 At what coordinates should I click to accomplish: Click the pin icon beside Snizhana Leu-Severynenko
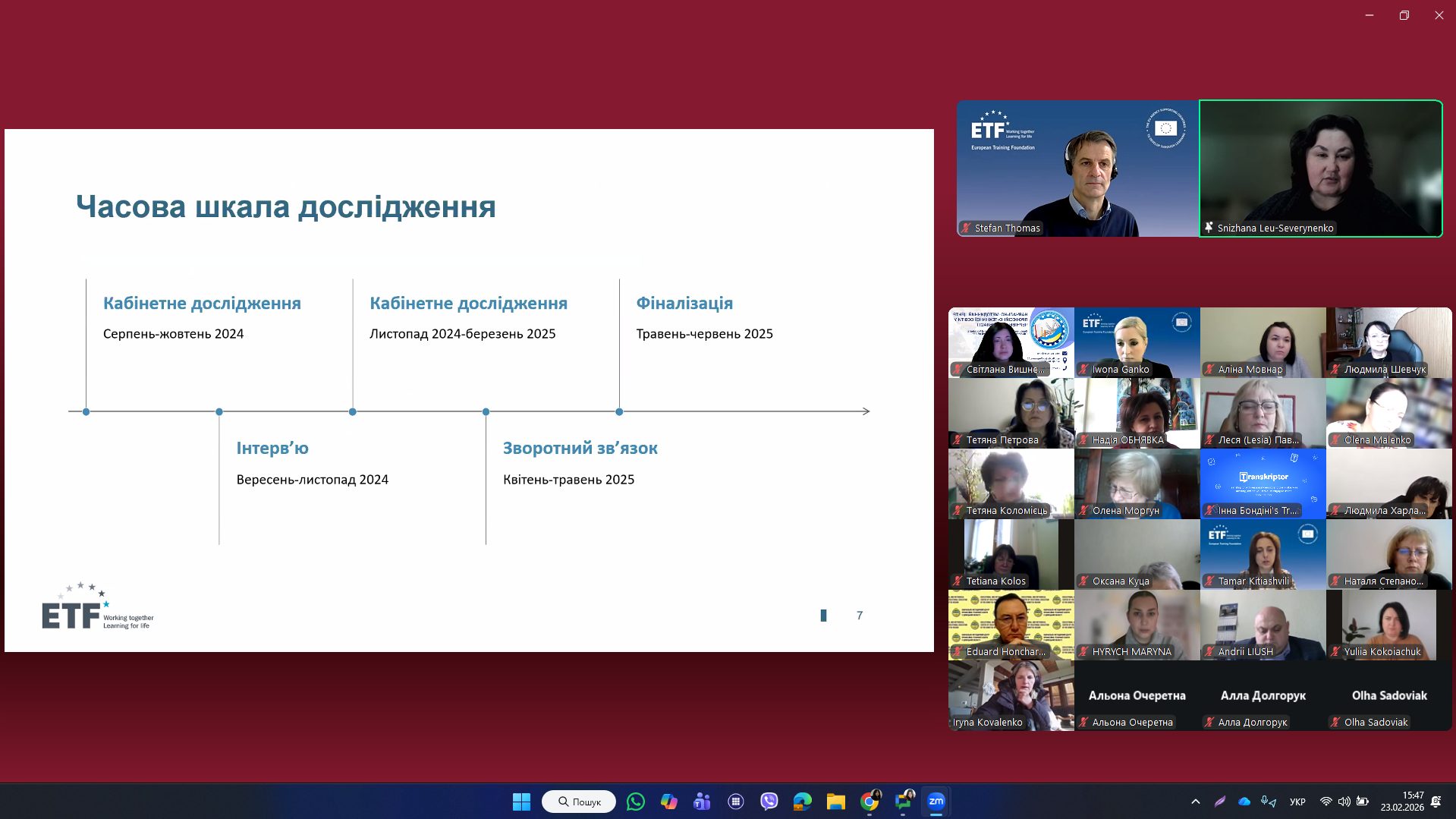(x=1209, y=228)
